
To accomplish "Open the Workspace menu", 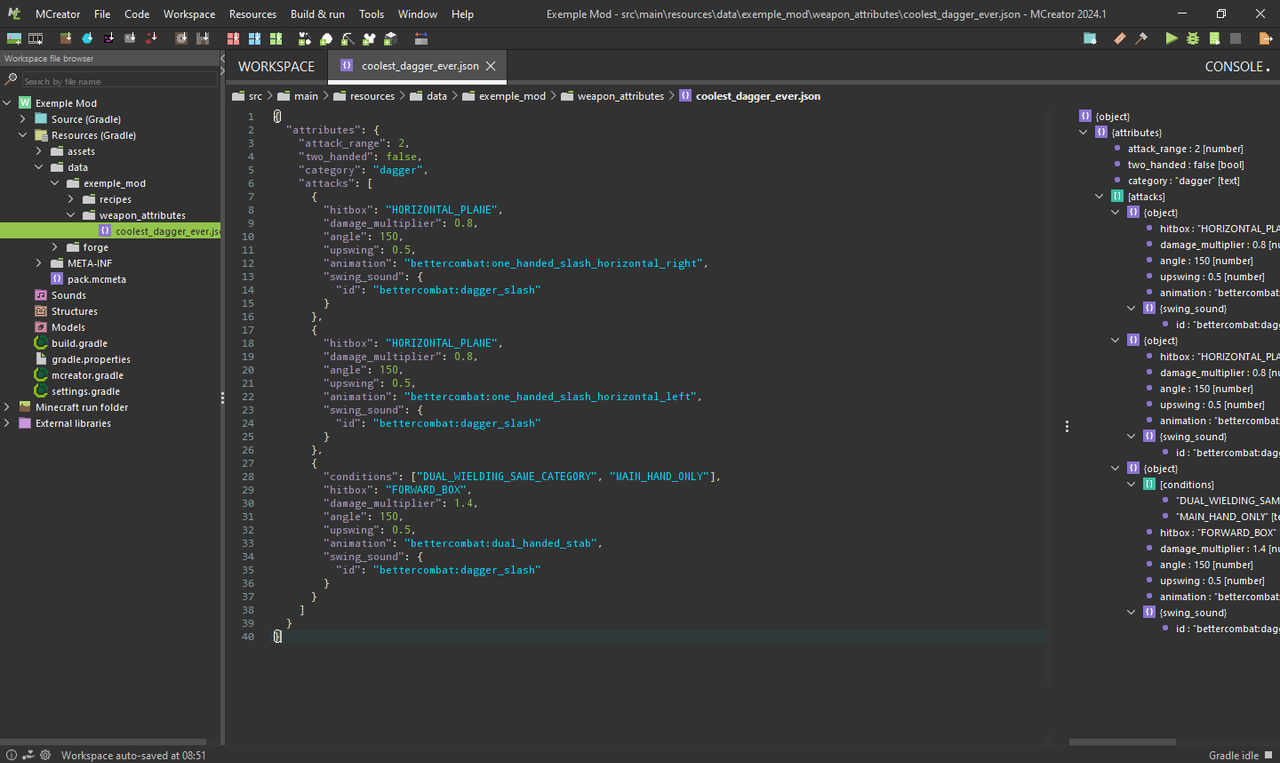I will point(189,14).
